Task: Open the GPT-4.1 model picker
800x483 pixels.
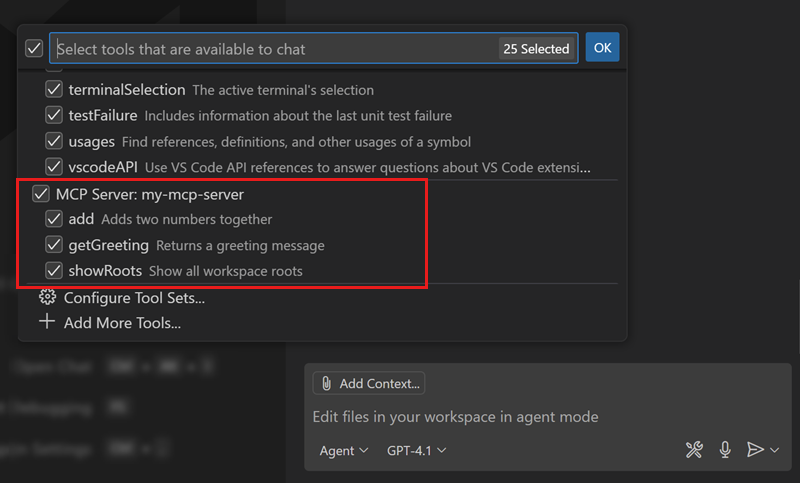Action: tap(416, 451)
